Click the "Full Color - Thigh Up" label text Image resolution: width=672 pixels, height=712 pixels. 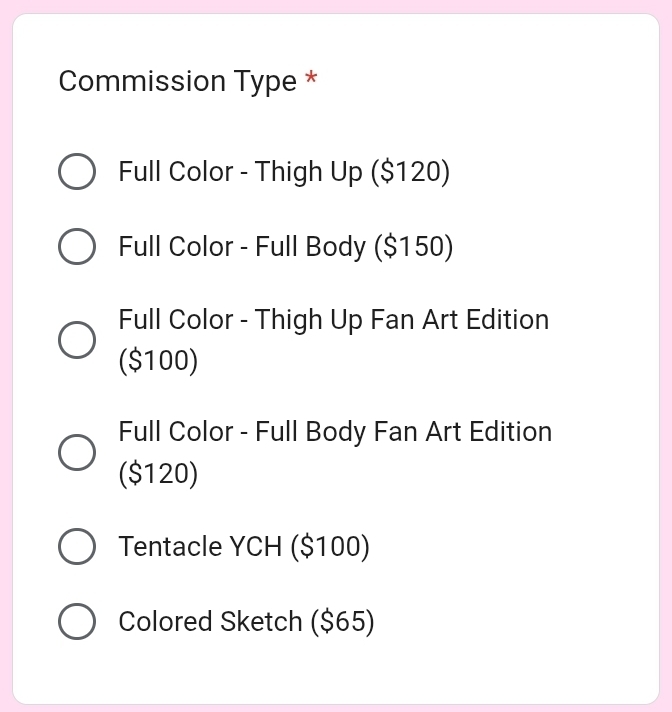point(240,172)
